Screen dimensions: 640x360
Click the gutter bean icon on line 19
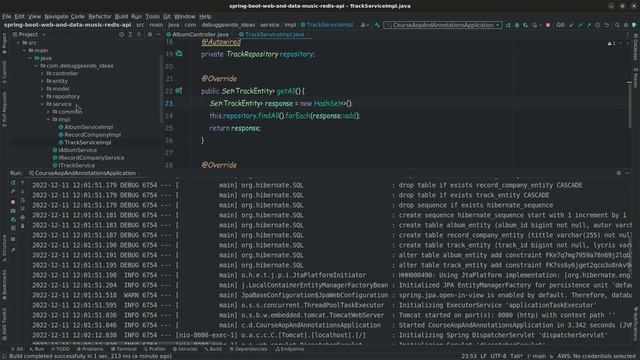(x=179, y=53)
